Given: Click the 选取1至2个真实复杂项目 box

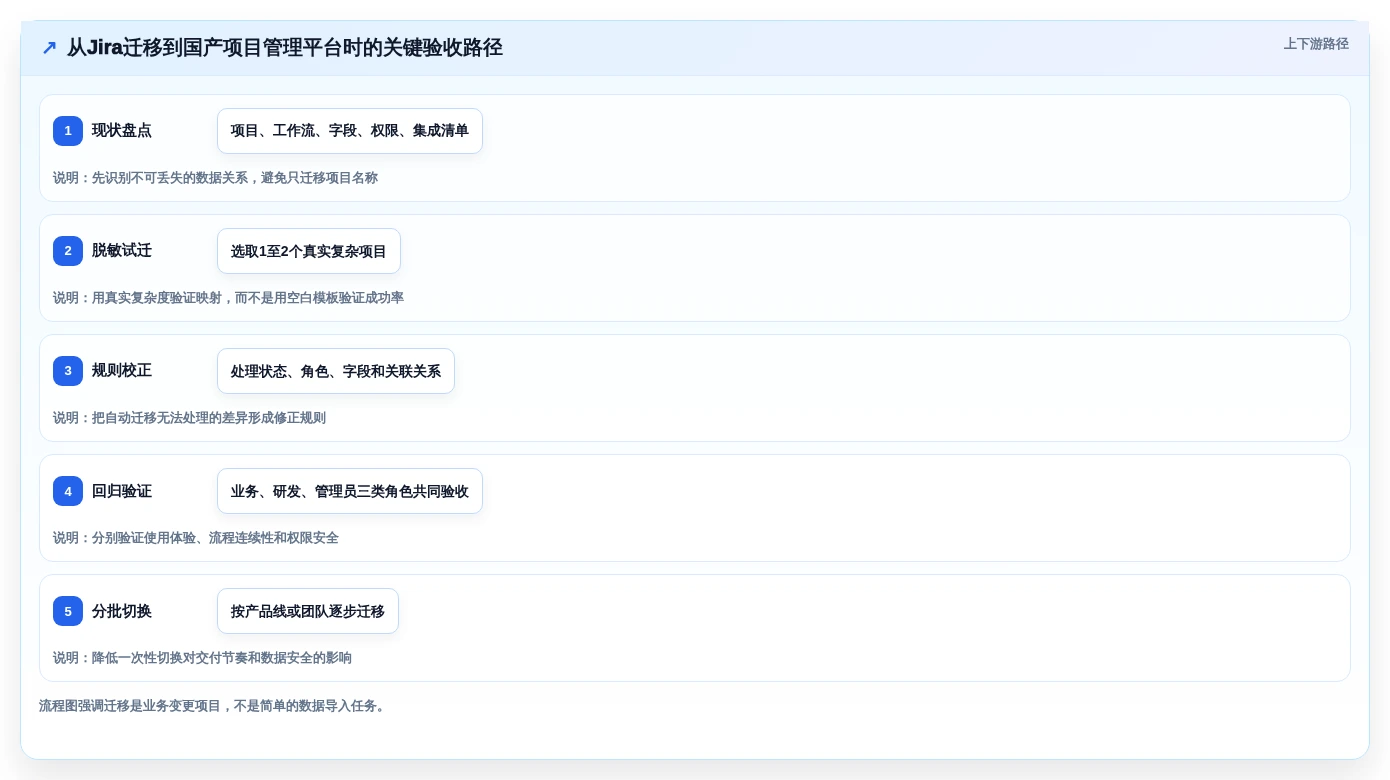Looking at the screenshot, I should click(309, 251).
